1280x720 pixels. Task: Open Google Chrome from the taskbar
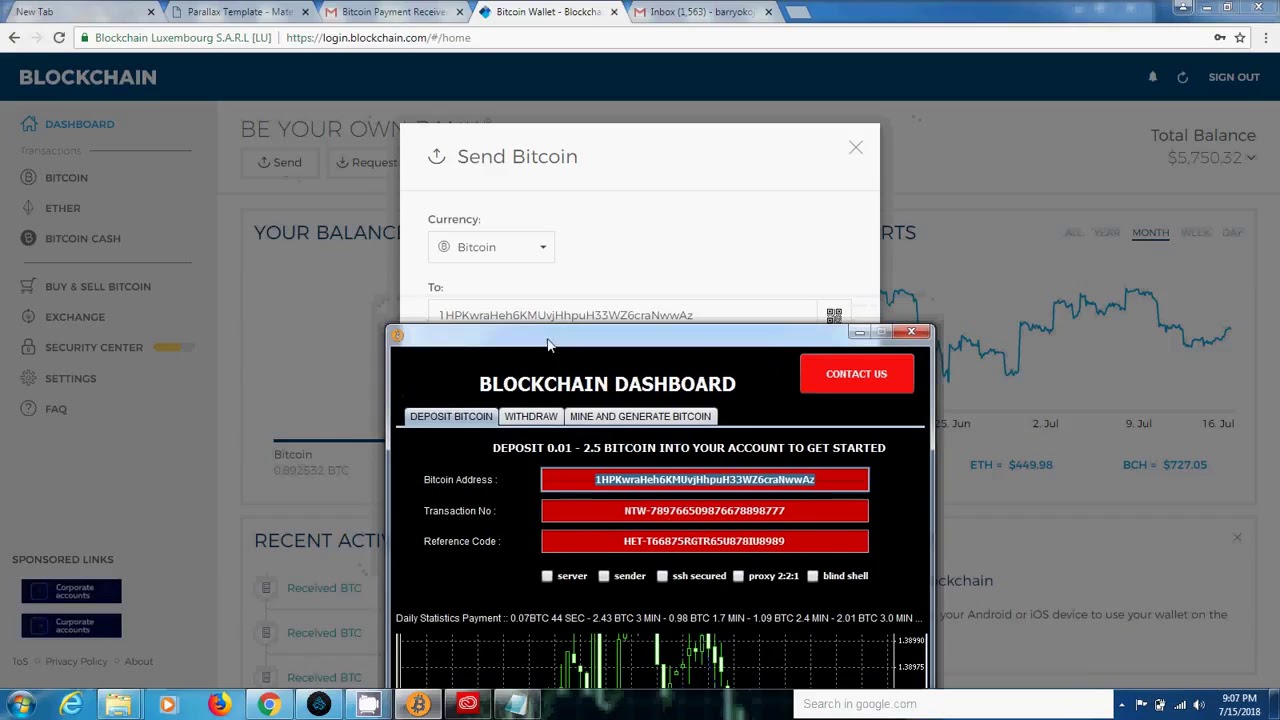point(268,704)
